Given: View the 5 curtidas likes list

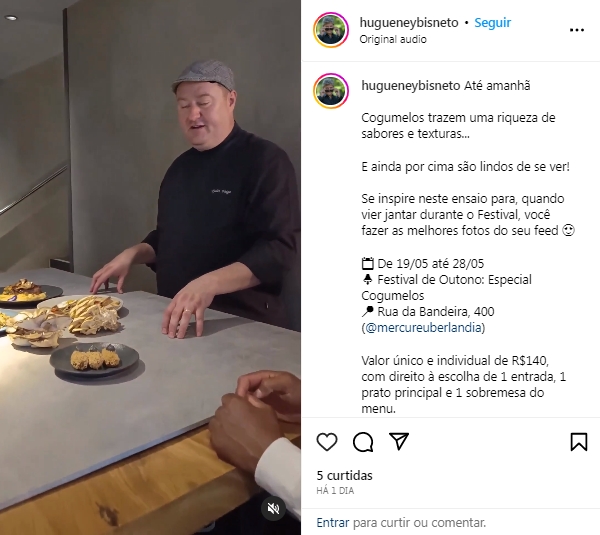Looking at the screenshot, I should 344,475.
